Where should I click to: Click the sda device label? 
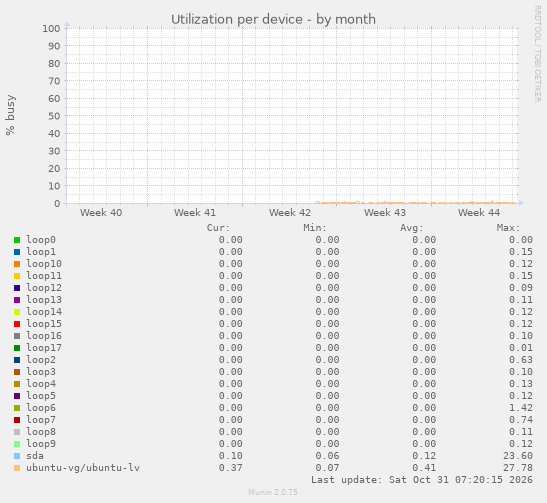35,456
